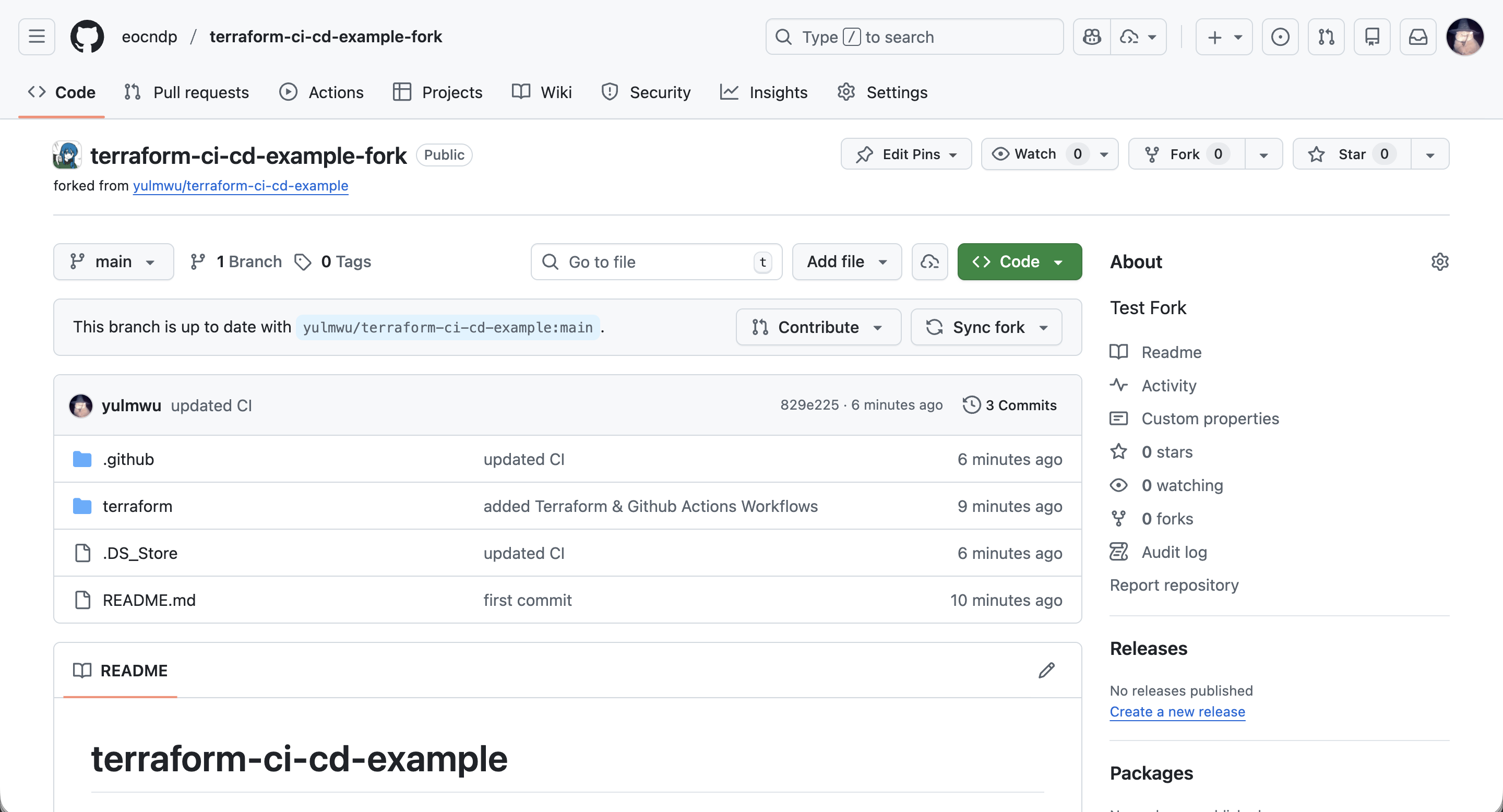The height and width of the screenshot is (812, 1503).
Task: Open the notifications inbox icon
Action: coord(1418,37)
